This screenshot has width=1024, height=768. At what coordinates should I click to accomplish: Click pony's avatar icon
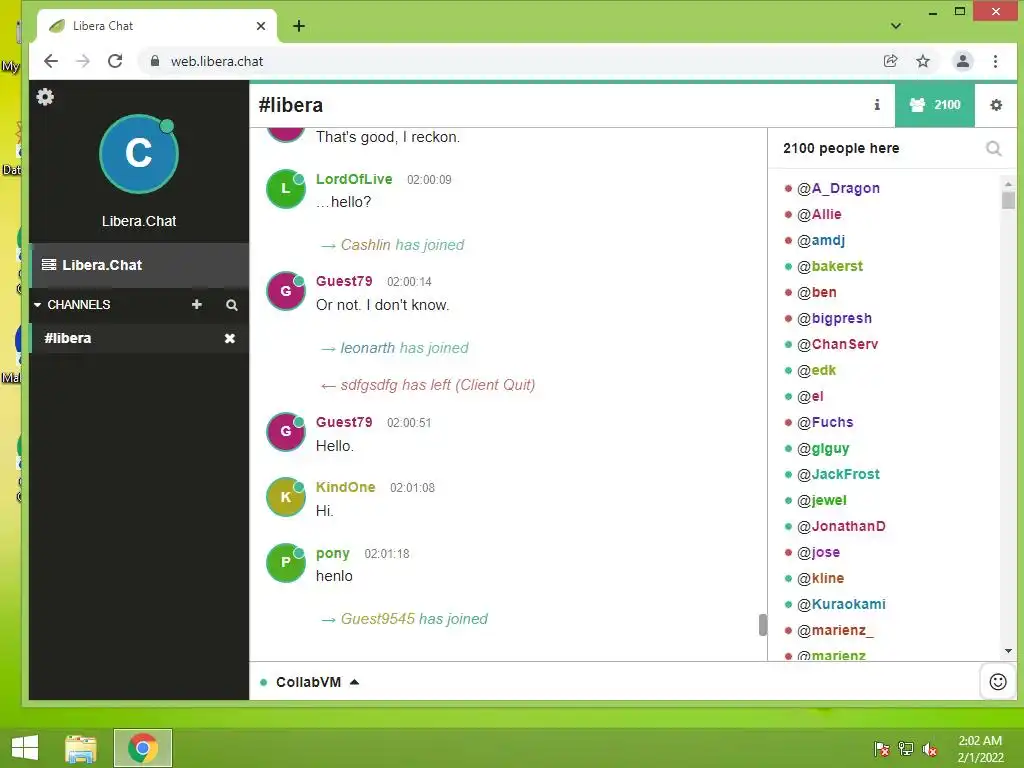point(285,563)
